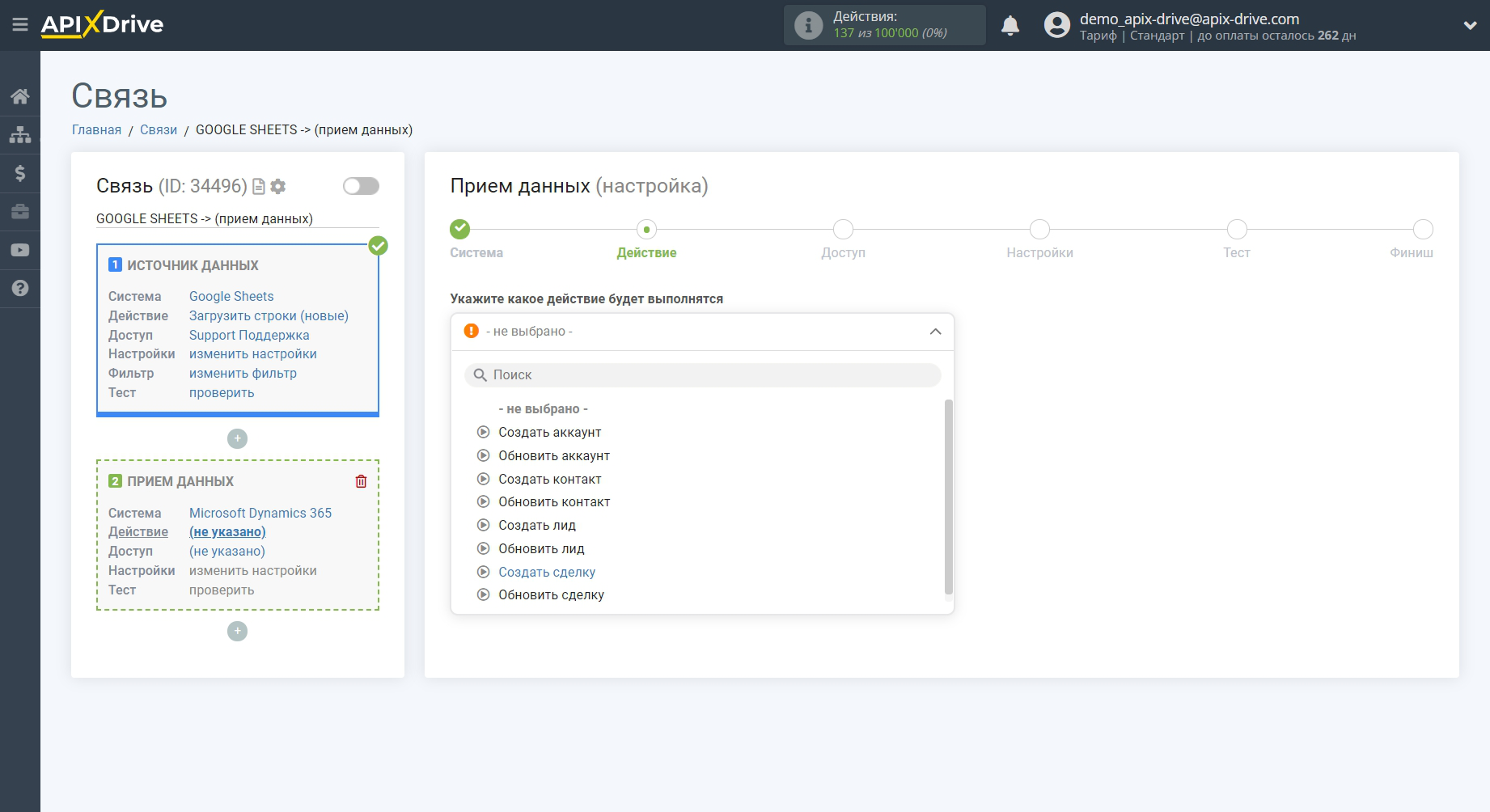Image resolution: width=1490 pixels, height=812 pixels.
Task: Click the bold (не указано) action link
Action: click(x=227, y=531)
